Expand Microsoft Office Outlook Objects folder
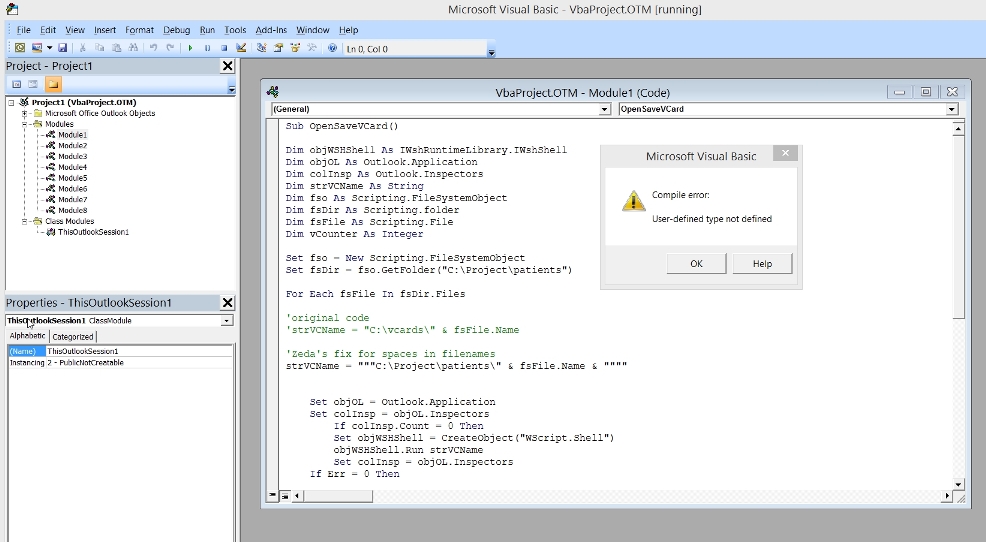Viewport: 986px width, 542px height. click(25, 113)
